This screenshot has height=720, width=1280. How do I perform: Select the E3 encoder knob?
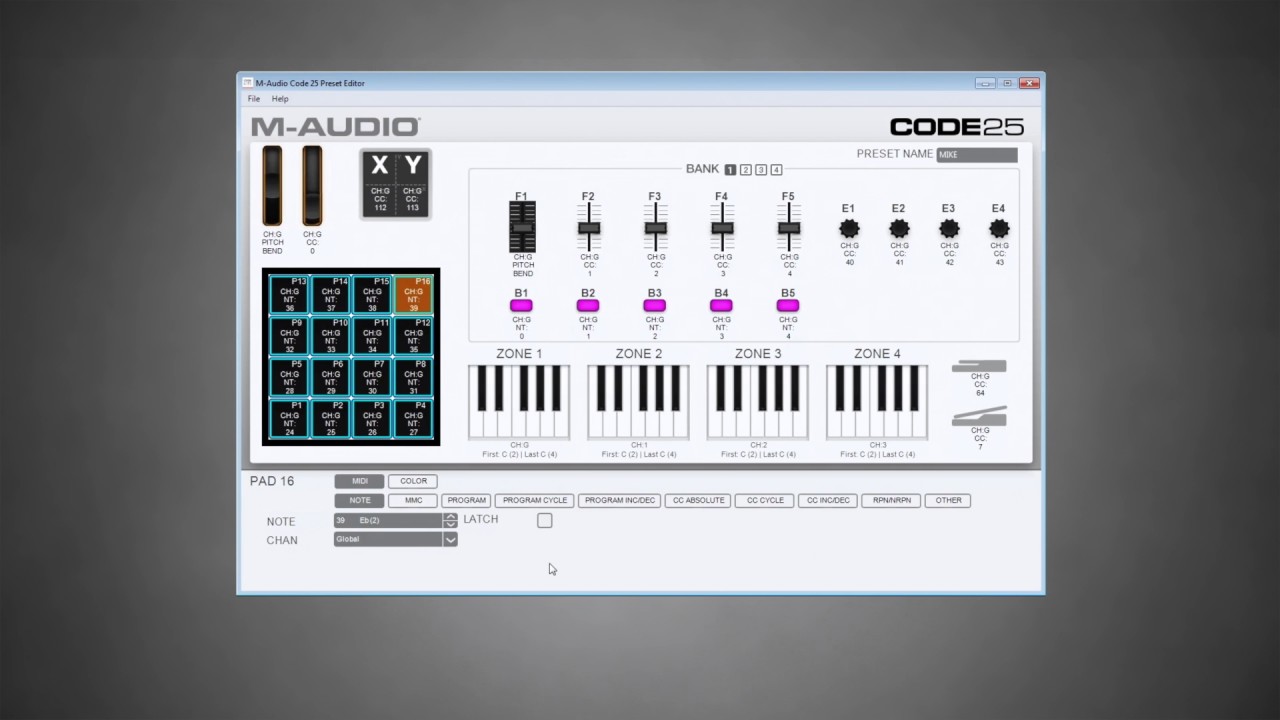click(x=949, y=228)
